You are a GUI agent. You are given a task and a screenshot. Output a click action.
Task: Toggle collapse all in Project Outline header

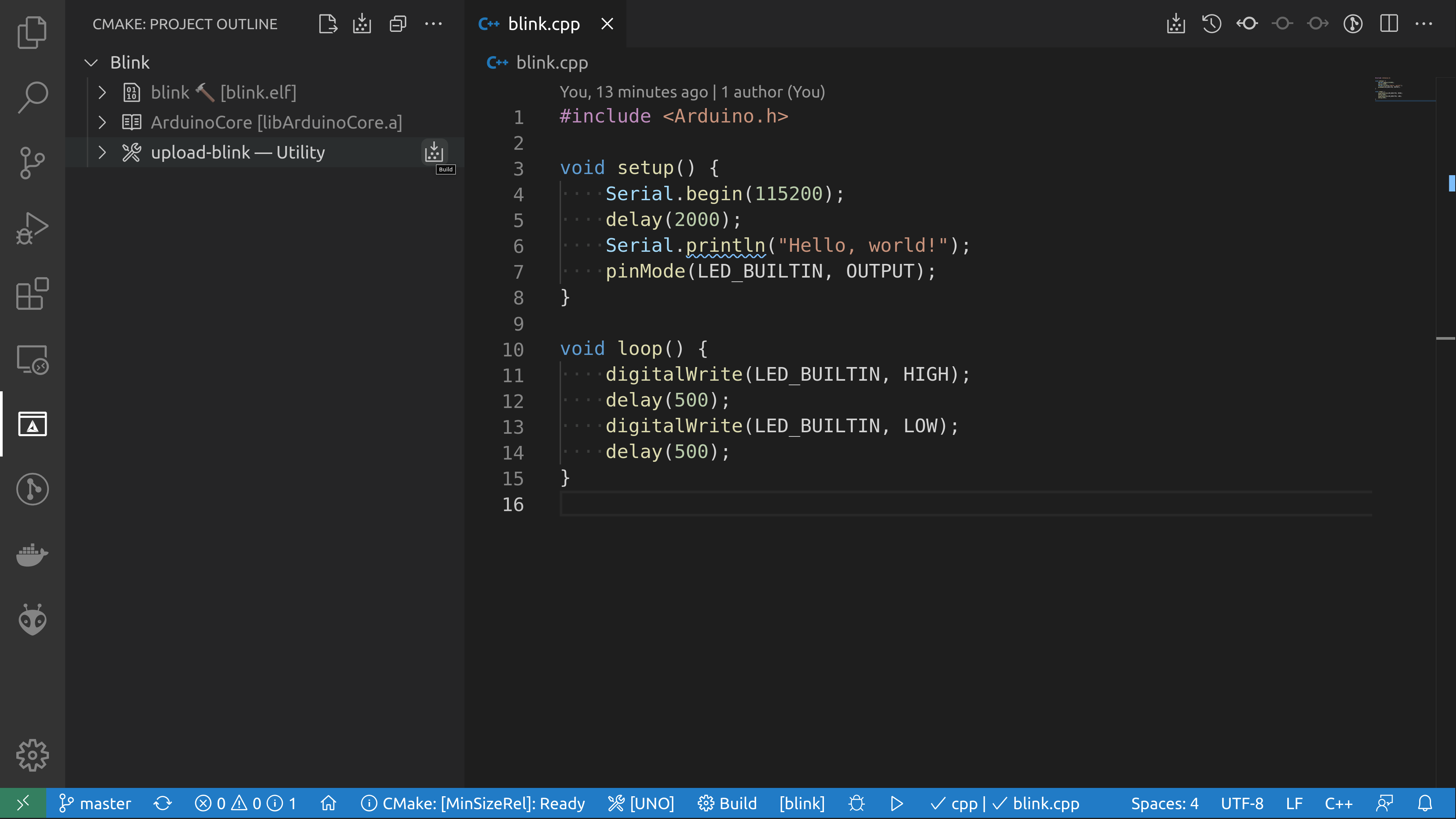coord(398,24)
